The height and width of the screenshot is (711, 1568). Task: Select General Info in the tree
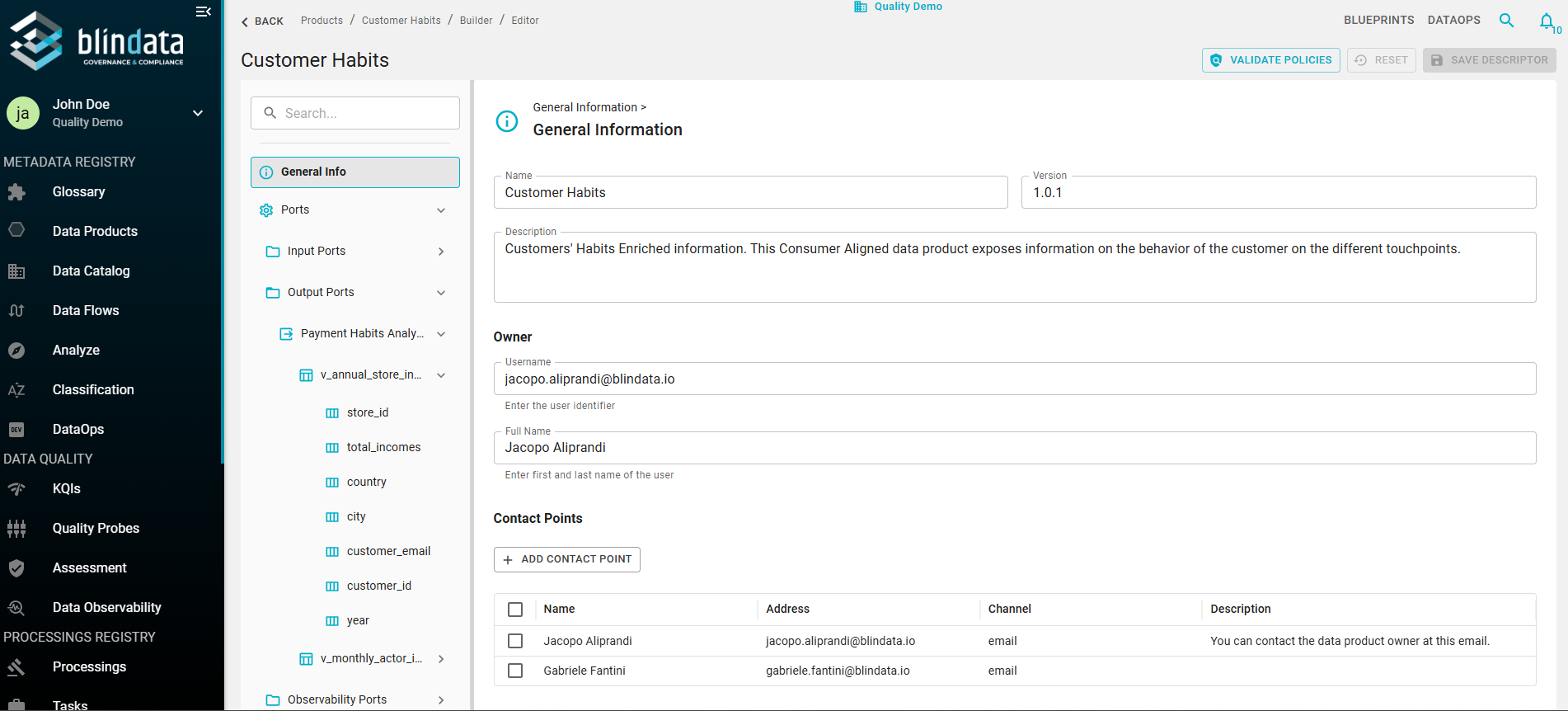pos(355,172)
